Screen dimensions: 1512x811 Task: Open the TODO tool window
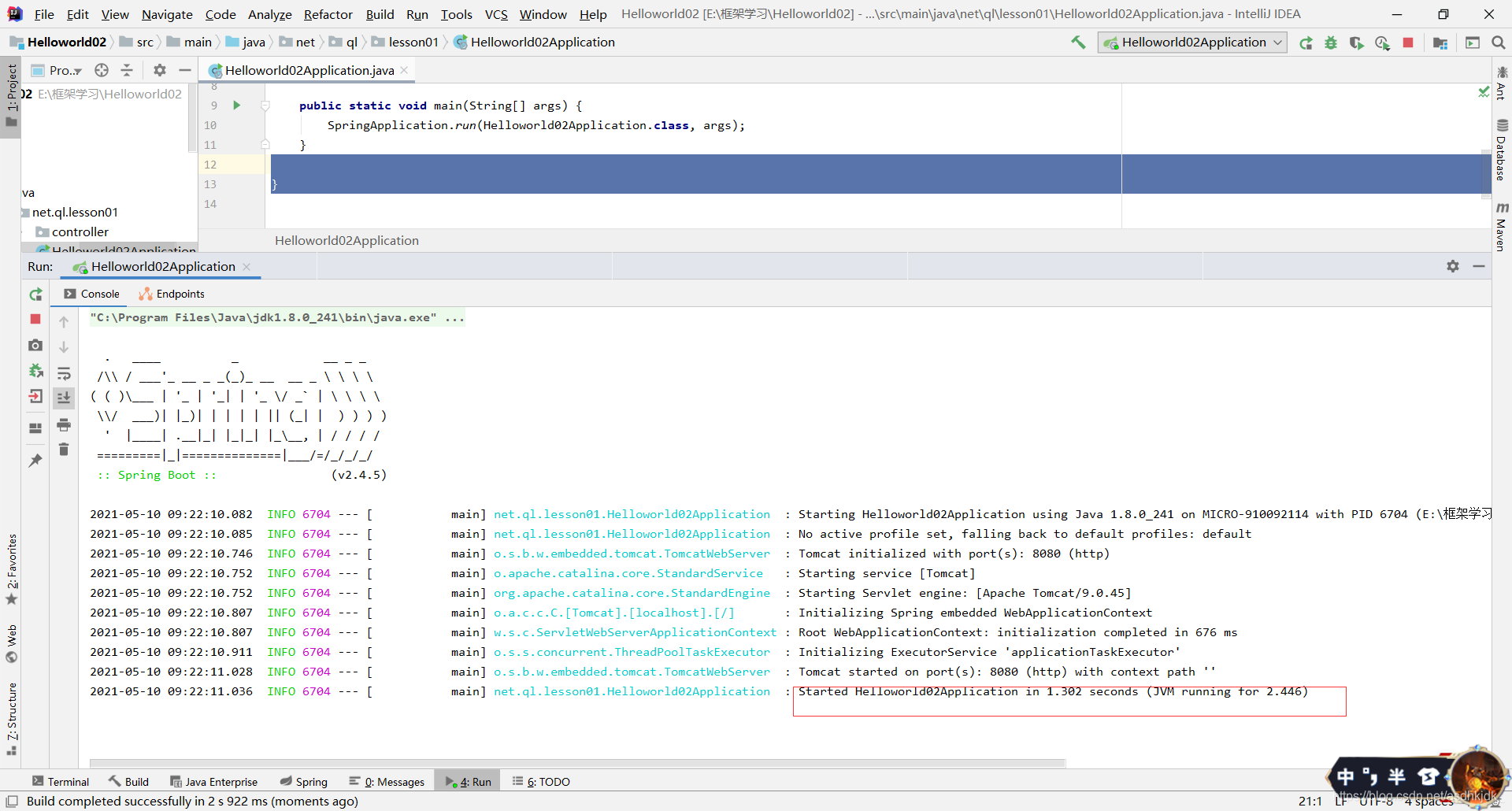[541, 782]
